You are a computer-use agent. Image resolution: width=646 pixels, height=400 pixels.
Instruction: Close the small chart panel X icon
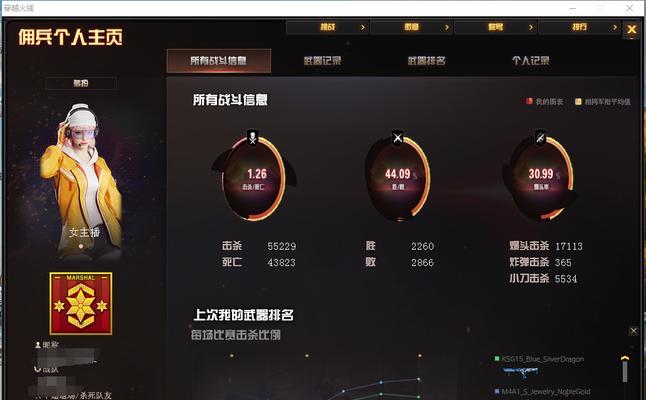[x=634, y=331]
